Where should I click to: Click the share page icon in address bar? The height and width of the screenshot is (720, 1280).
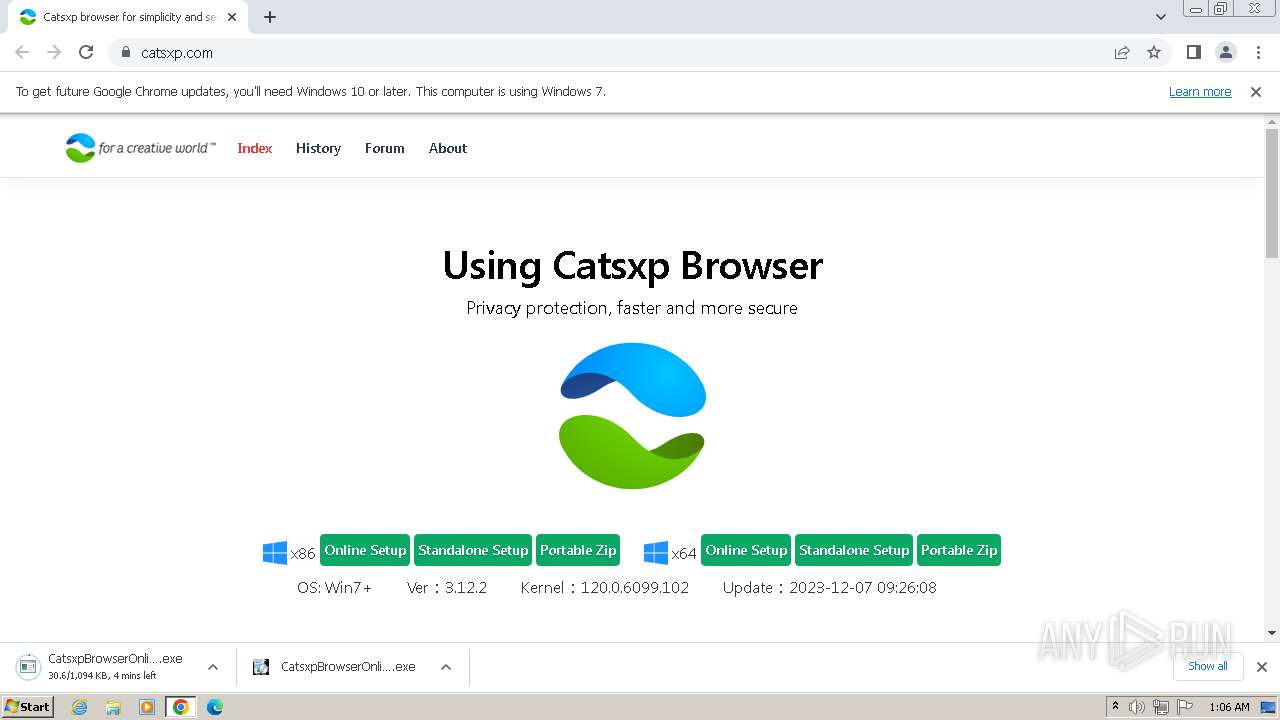pyautogui.click(x=1122, y=53)
